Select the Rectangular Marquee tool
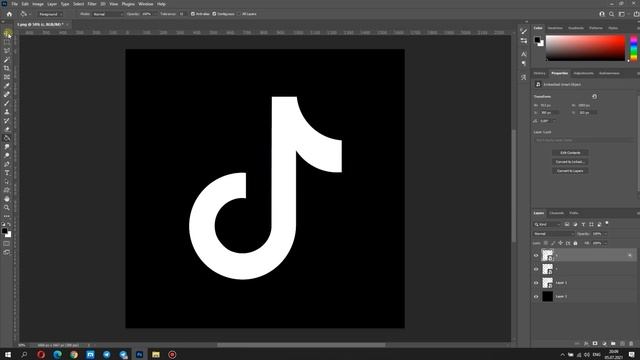 [x=7, y=42]
